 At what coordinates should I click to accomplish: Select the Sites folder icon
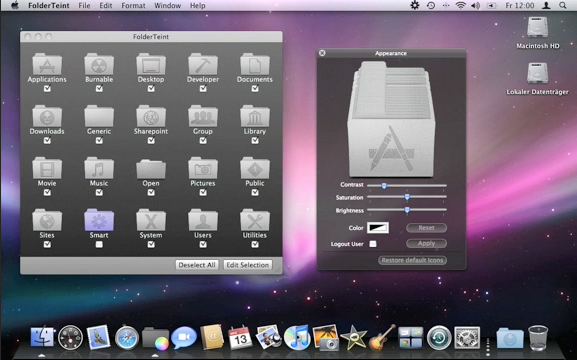[47, 220]
